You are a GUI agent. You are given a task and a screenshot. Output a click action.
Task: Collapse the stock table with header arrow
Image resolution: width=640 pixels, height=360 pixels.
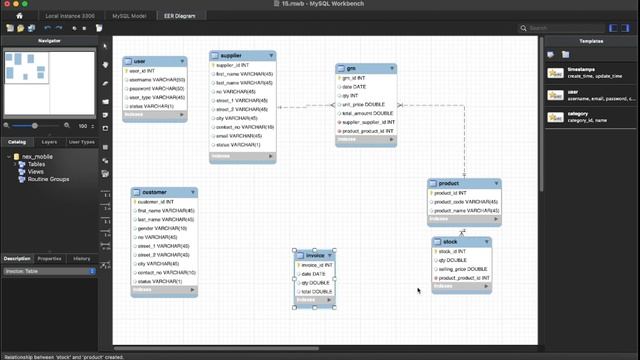487,242
